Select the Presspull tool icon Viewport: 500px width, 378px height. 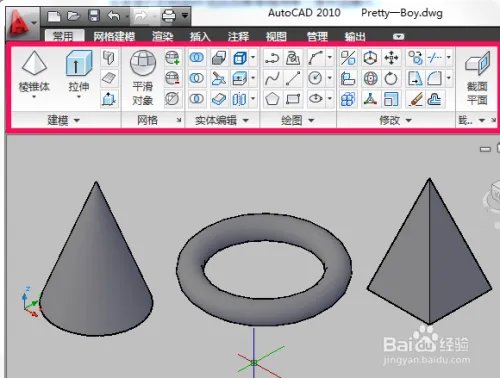point(109,99)
